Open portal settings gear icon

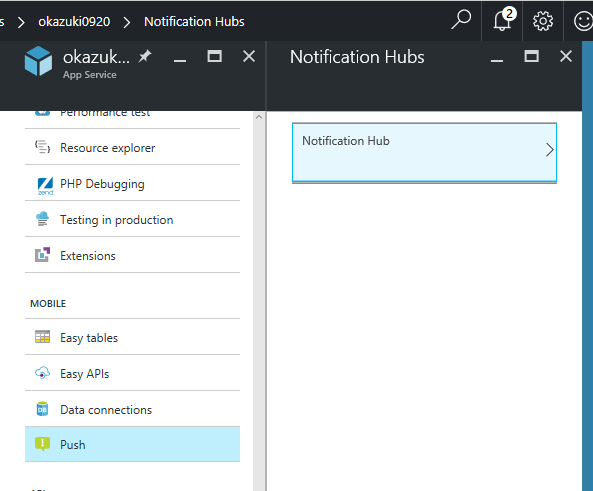coord(543,21)
